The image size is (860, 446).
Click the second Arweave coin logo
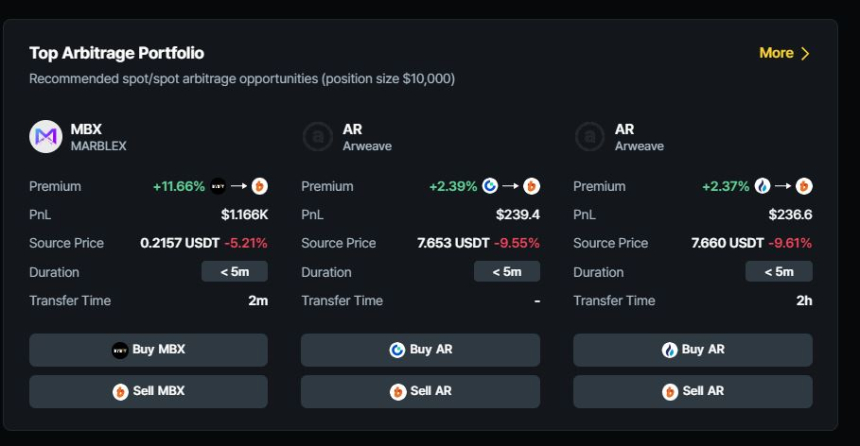pyautogui.click(x=589, y=136)
